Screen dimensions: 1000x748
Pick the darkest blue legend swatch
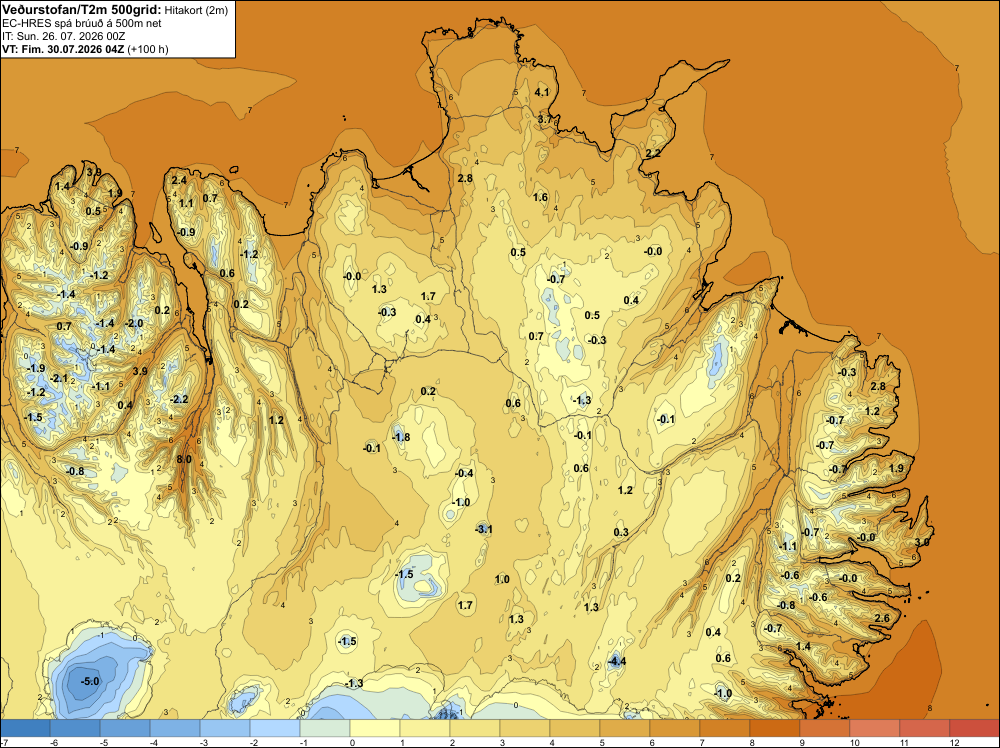25,728
